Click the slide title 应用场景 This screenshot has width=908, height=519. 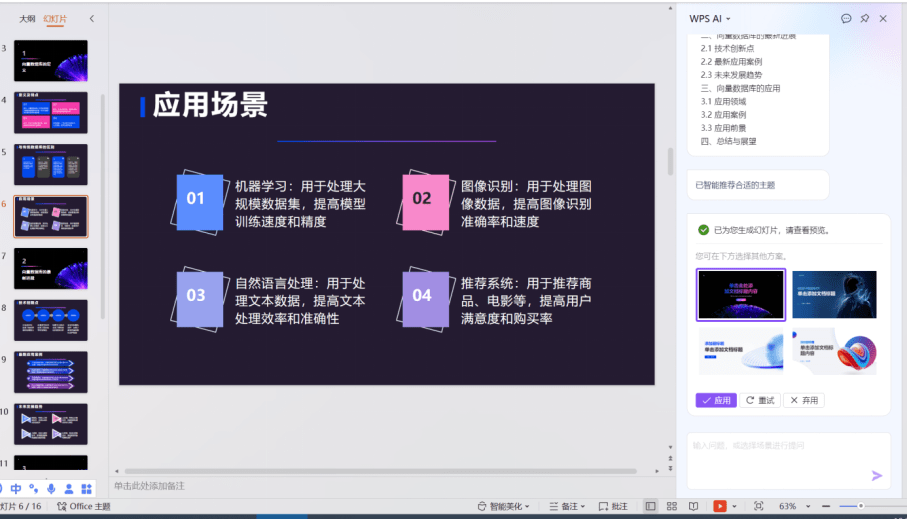pyautogui.click(x=210, y=105)
